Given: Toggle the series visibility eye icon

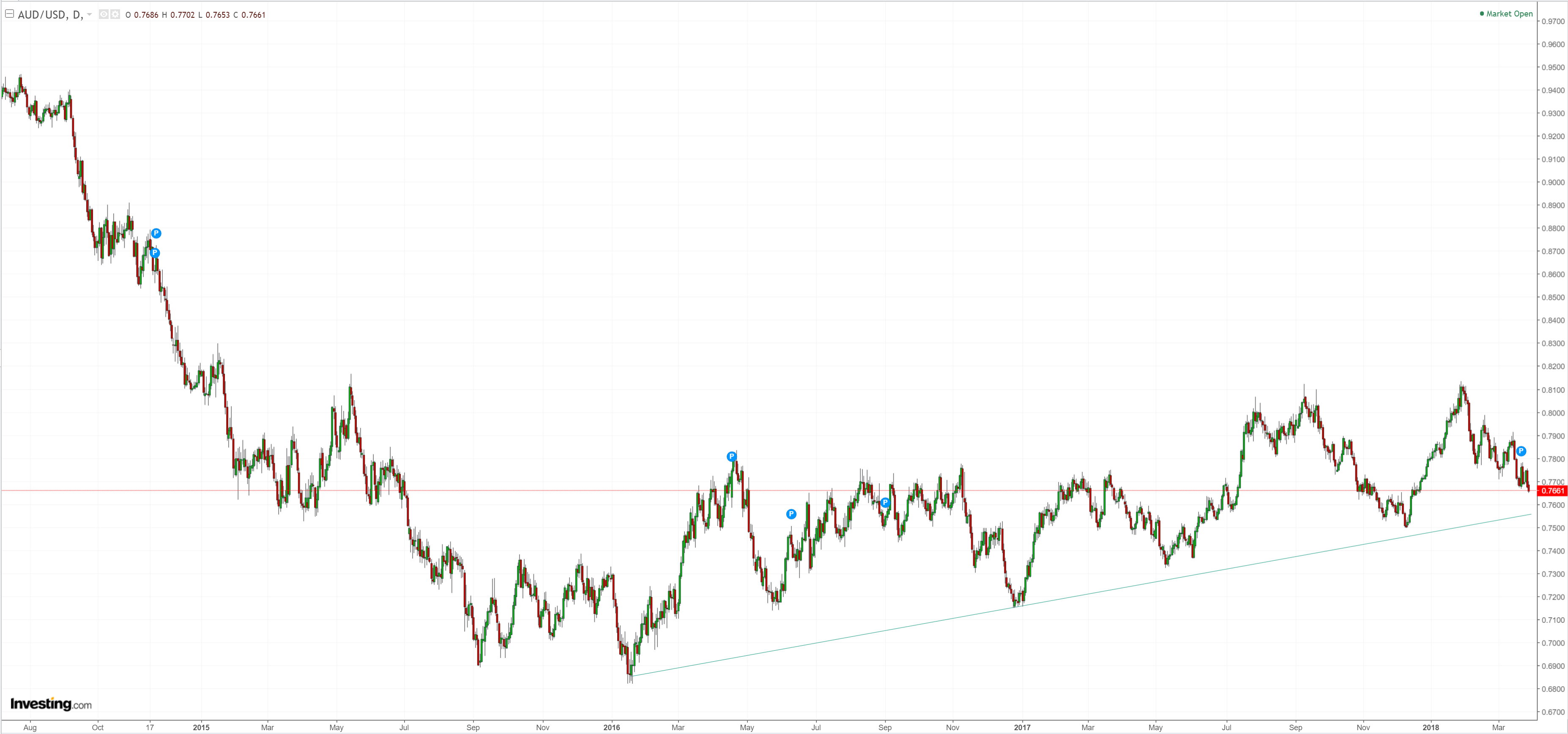Looking at the screenshot, I should tap(104, 15).
